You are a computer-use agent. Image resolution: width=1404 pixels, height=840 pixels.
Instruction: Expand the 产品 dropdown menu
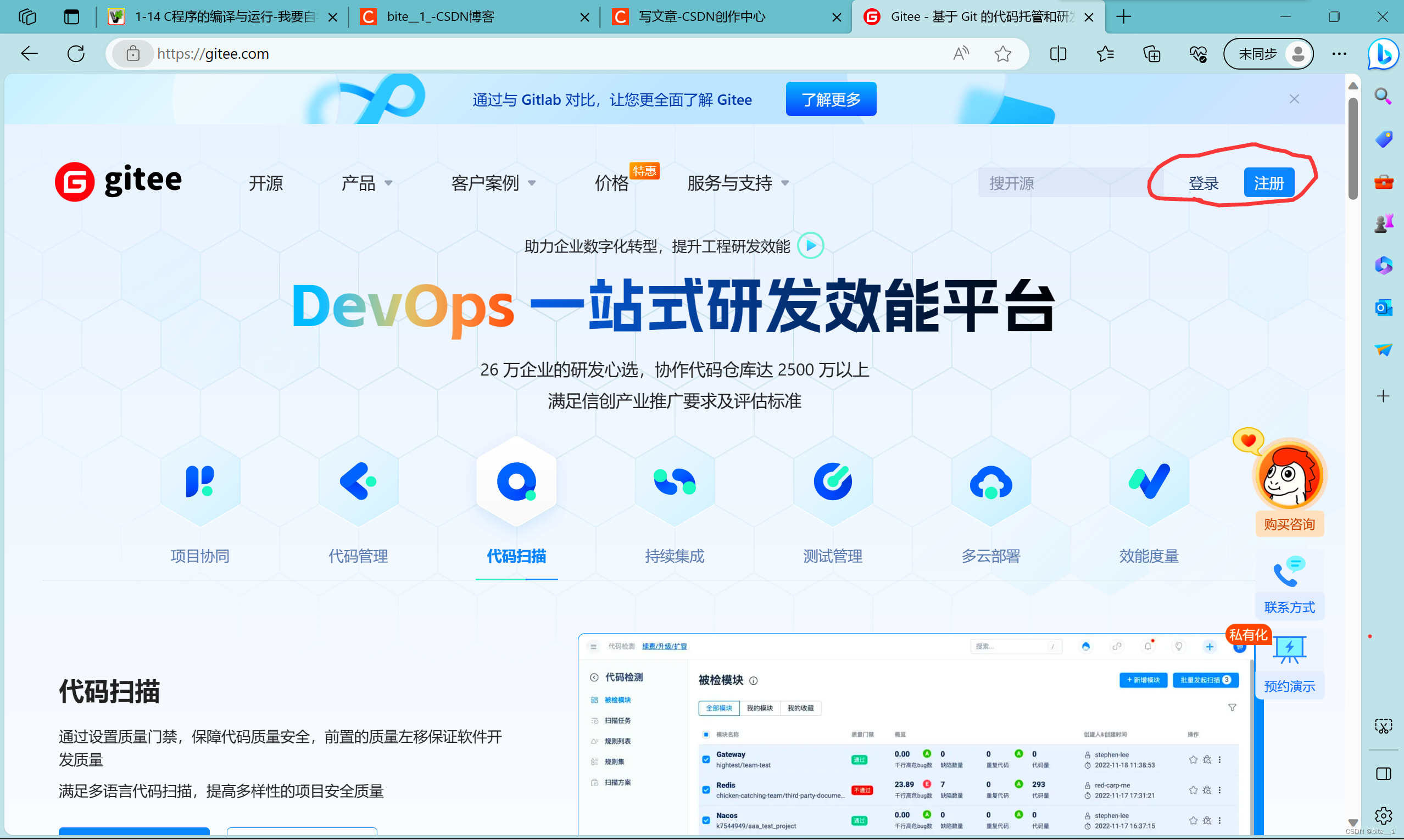[366, 183]
